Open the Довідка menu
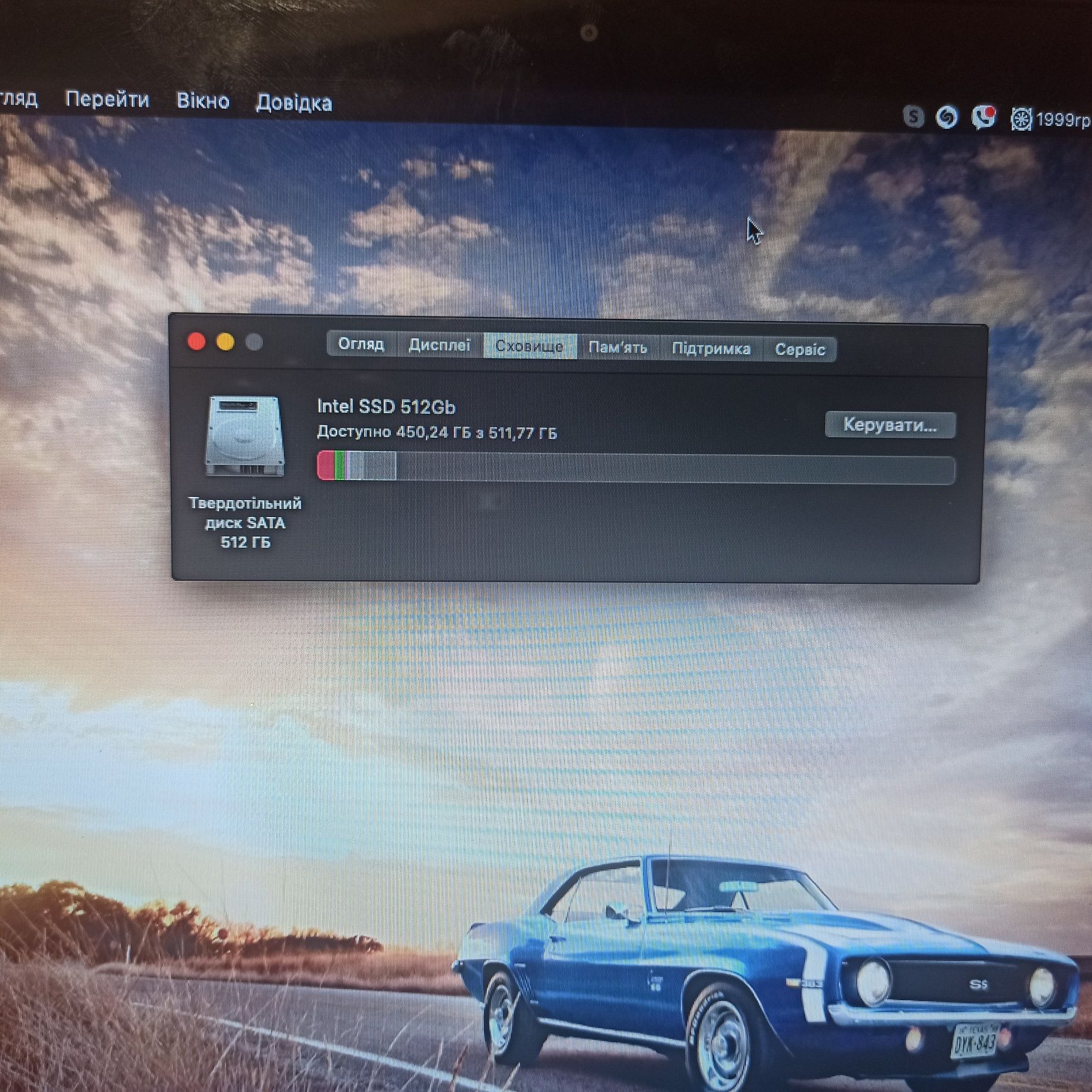Image resolution: width=1092 pixels, height=1092 pixels. [294, 103]
